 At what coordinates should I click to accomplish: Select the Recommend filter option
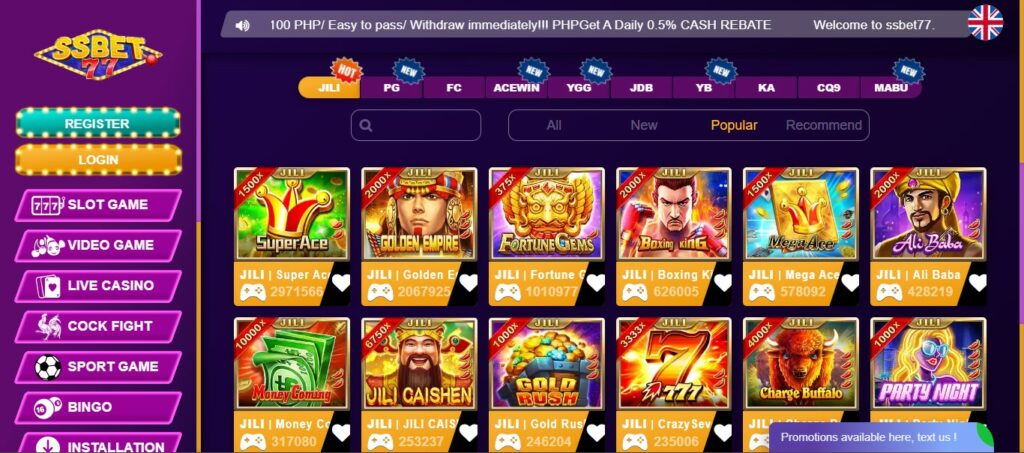(x=824, y=125)
